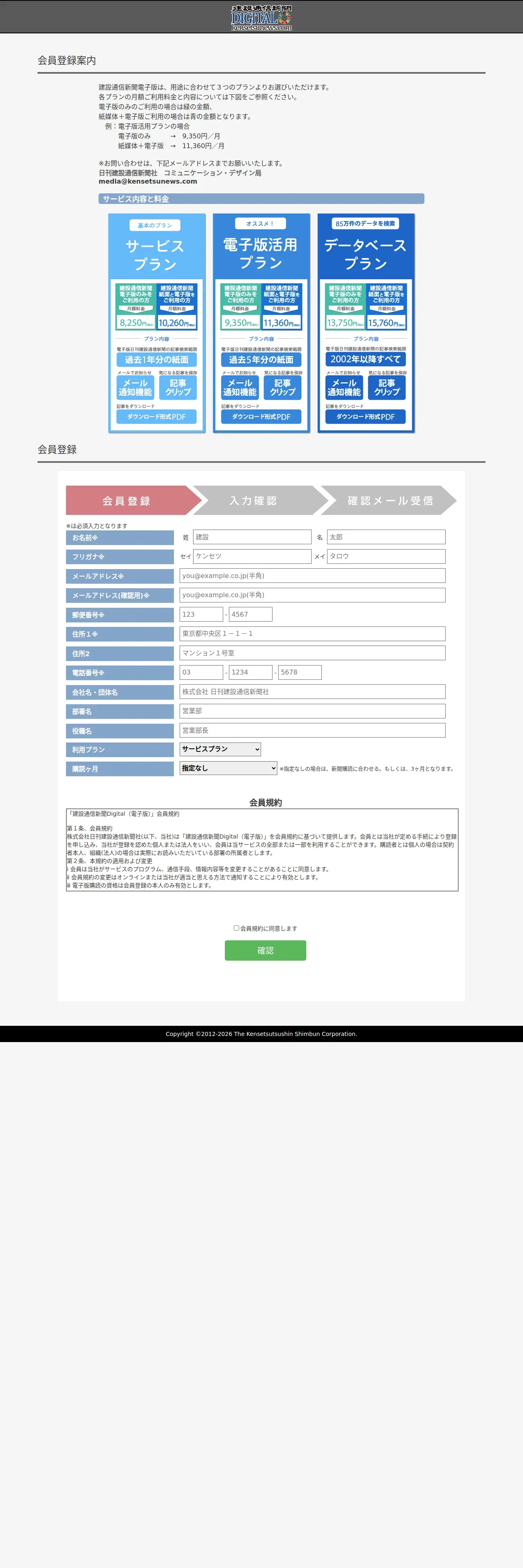Viewport: 523px width, 1568px height.
Task: Click the 購読ヶ月 label
Action: [120, 769]
